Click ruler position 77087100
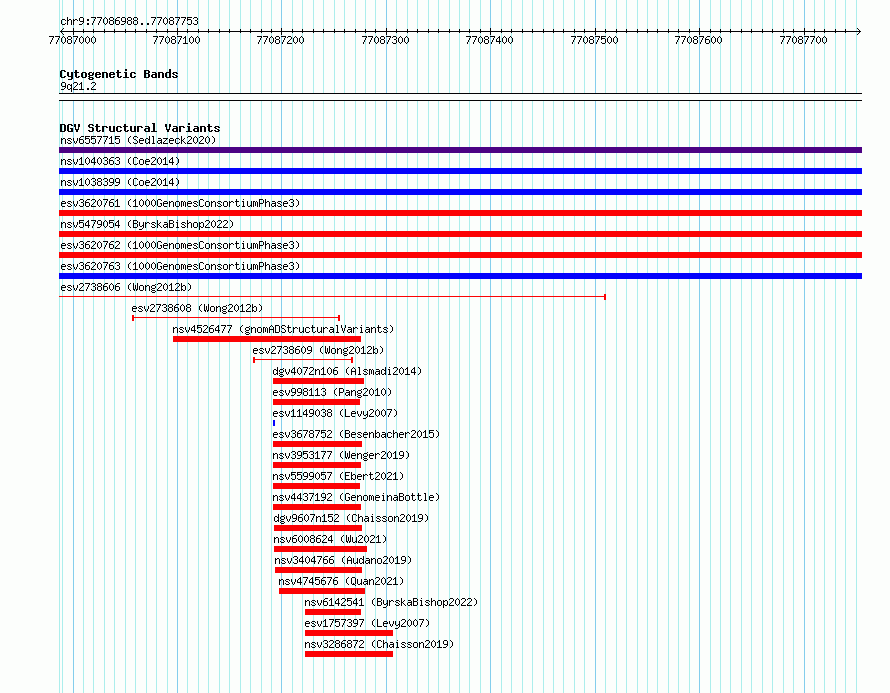Viewport: 890px width, 693px height. point(177,40)
